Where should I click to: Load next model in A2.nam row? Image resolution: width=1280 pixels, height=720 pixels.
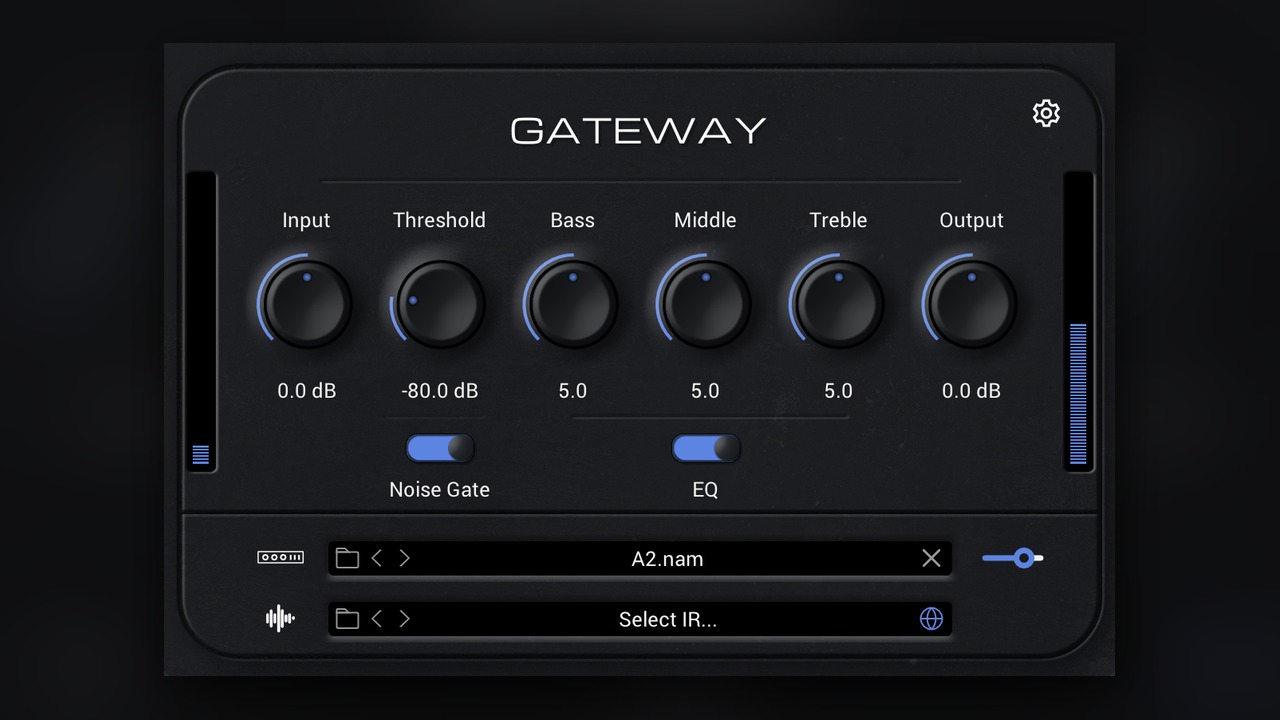point(404,558)
